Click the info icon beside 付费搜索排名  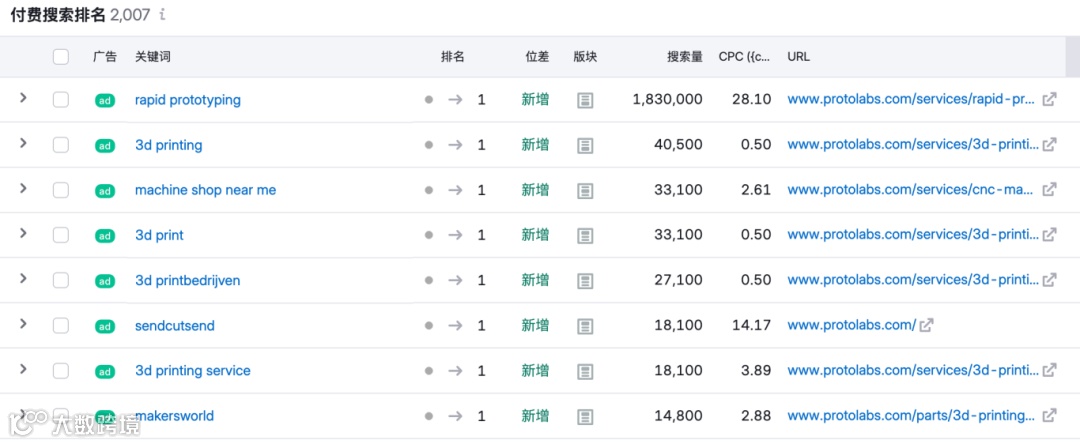click(163, 16)
